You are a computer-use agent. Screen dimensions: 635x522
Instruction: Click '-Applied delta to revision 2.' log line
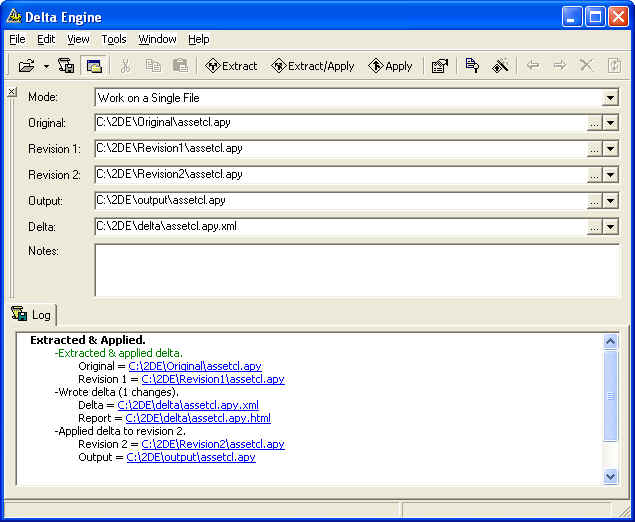click(120, 431)
